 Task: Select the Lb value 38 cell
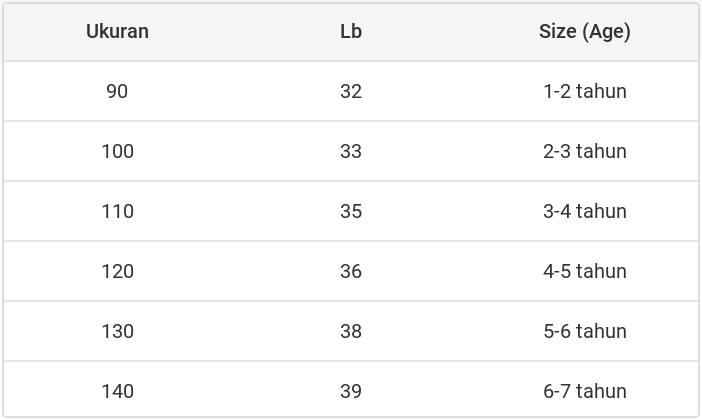pyautogui.click(x=350, y=331)
